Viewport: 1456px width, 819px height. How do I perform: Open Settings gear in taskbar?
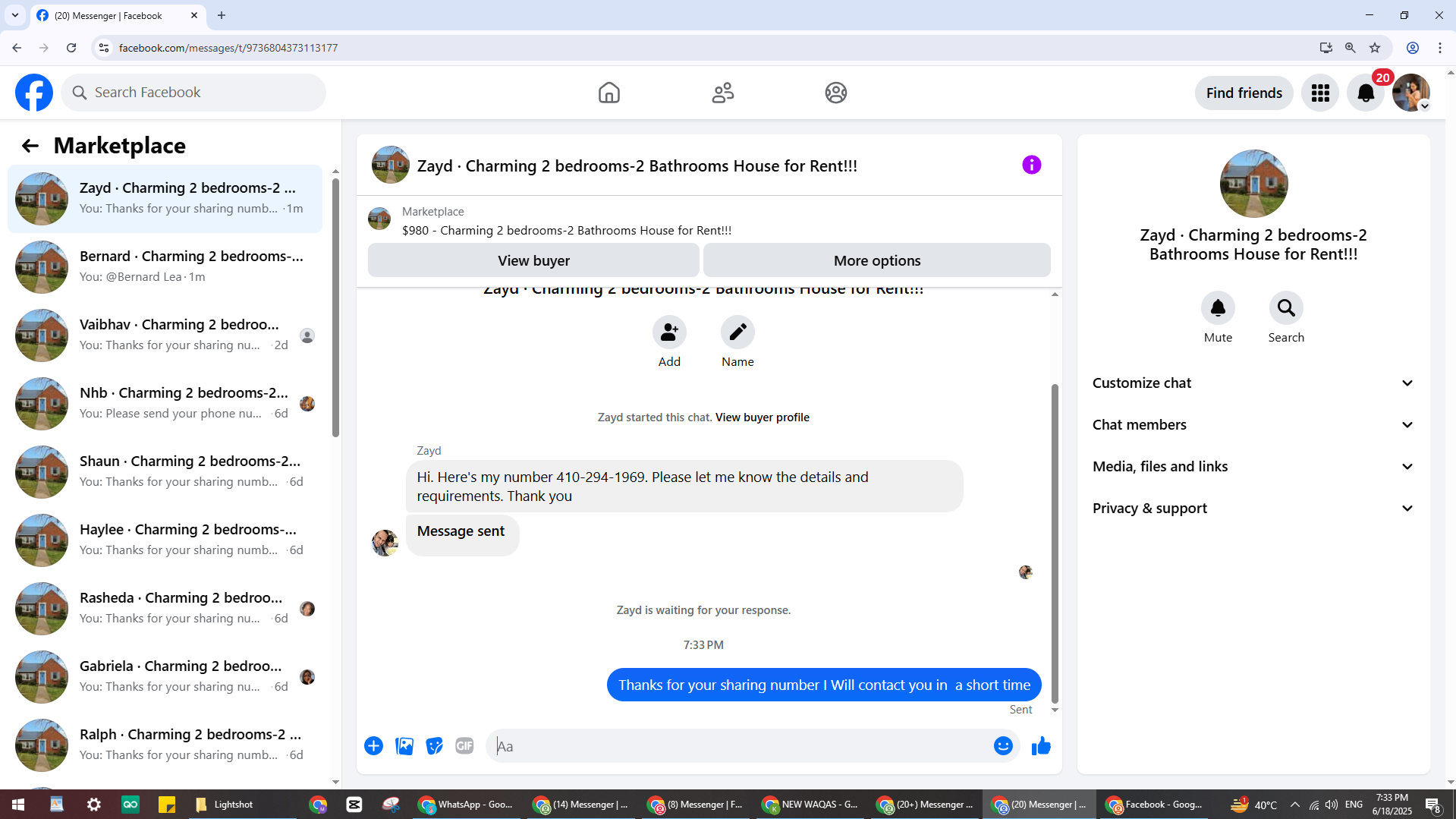click(93, 805)
